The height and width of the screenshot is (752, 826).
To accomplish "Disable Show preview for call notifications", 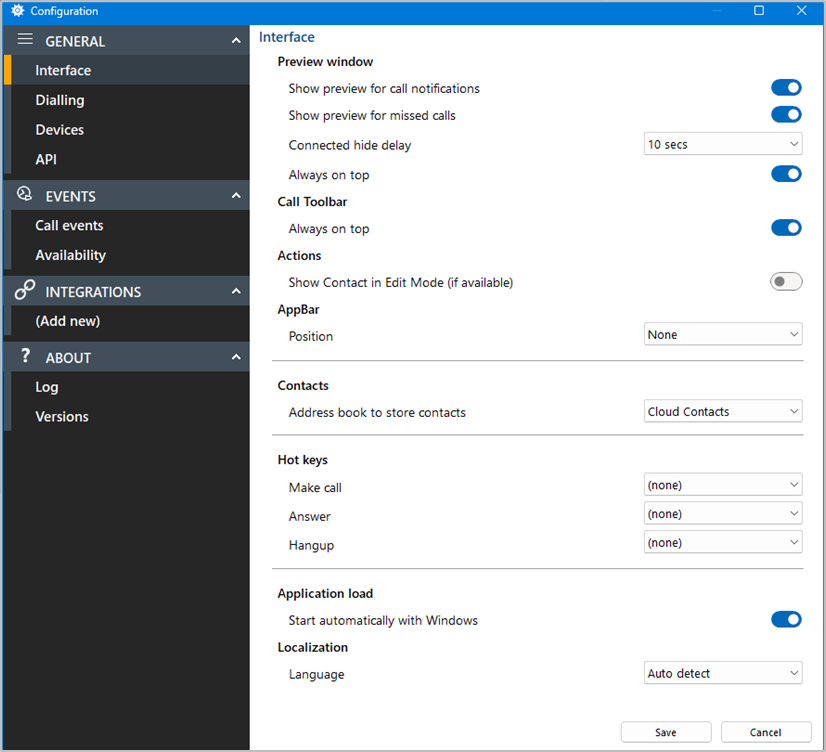I will (x=786, y=88).
